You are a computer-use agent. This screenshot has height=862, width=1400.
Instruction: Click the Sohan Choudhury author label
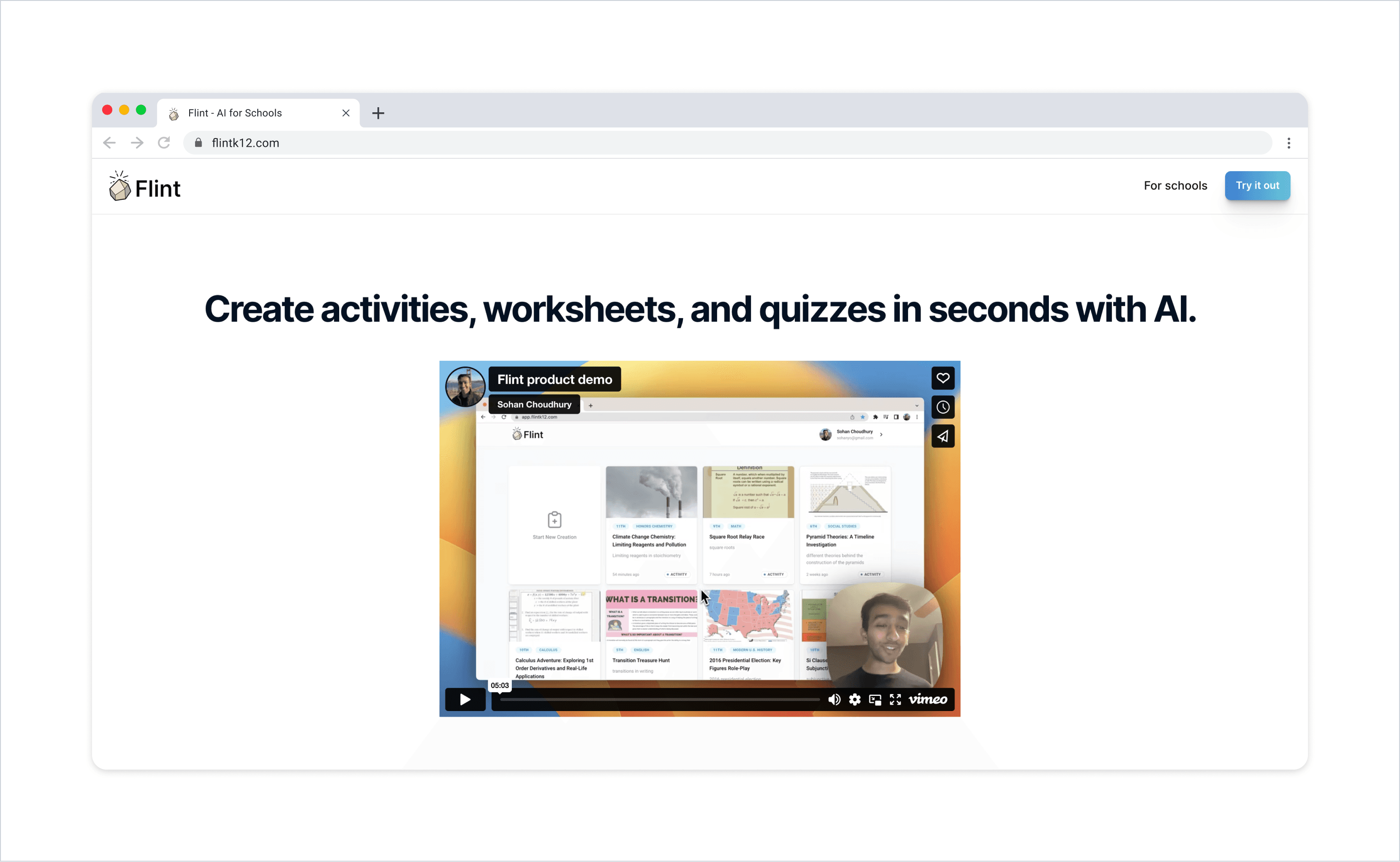[x=534, y=404]
